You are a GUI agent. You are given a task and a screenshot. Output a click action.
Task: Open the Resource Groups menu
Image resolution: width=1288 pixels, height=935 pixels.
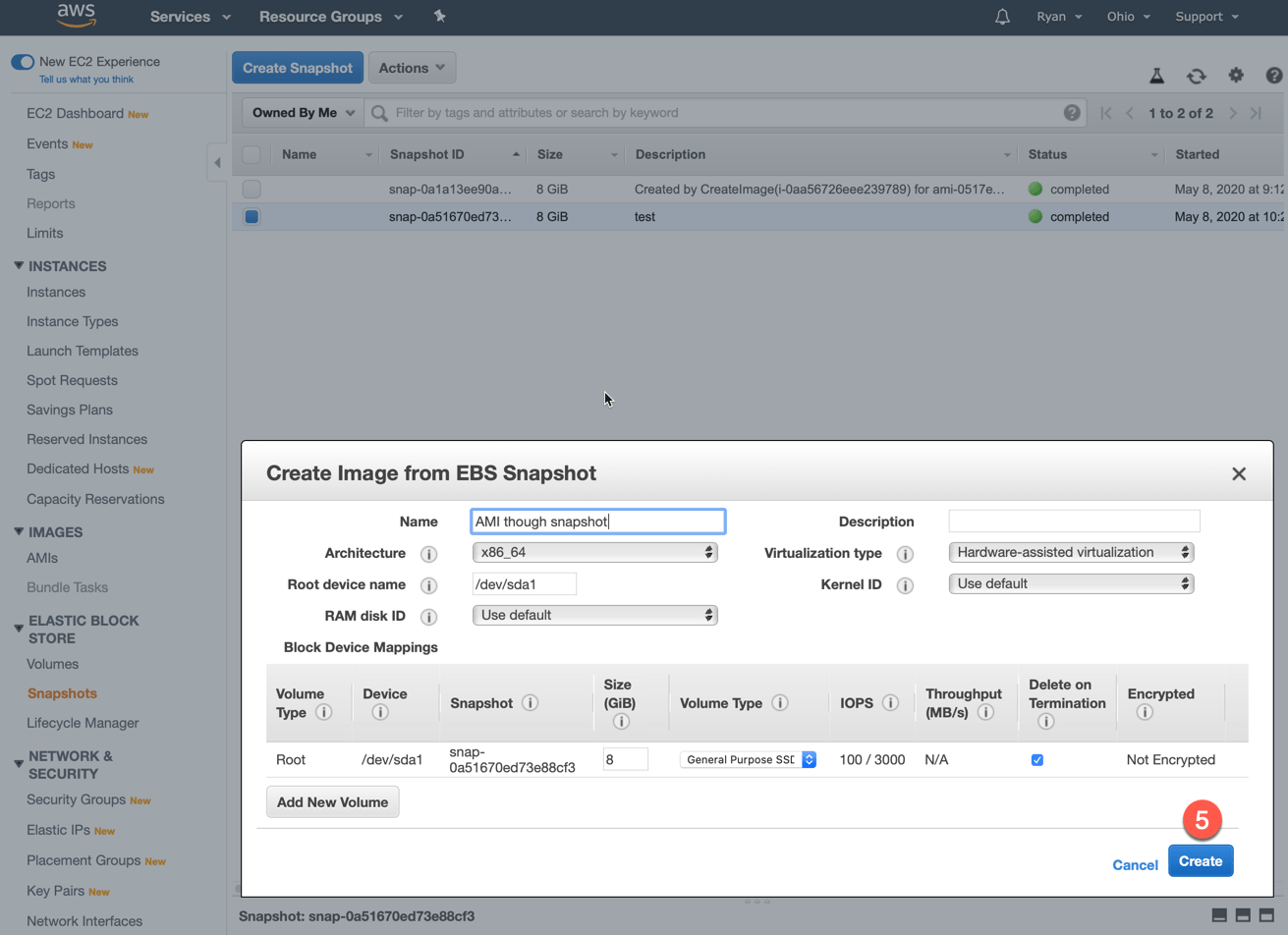coord(331,17)
